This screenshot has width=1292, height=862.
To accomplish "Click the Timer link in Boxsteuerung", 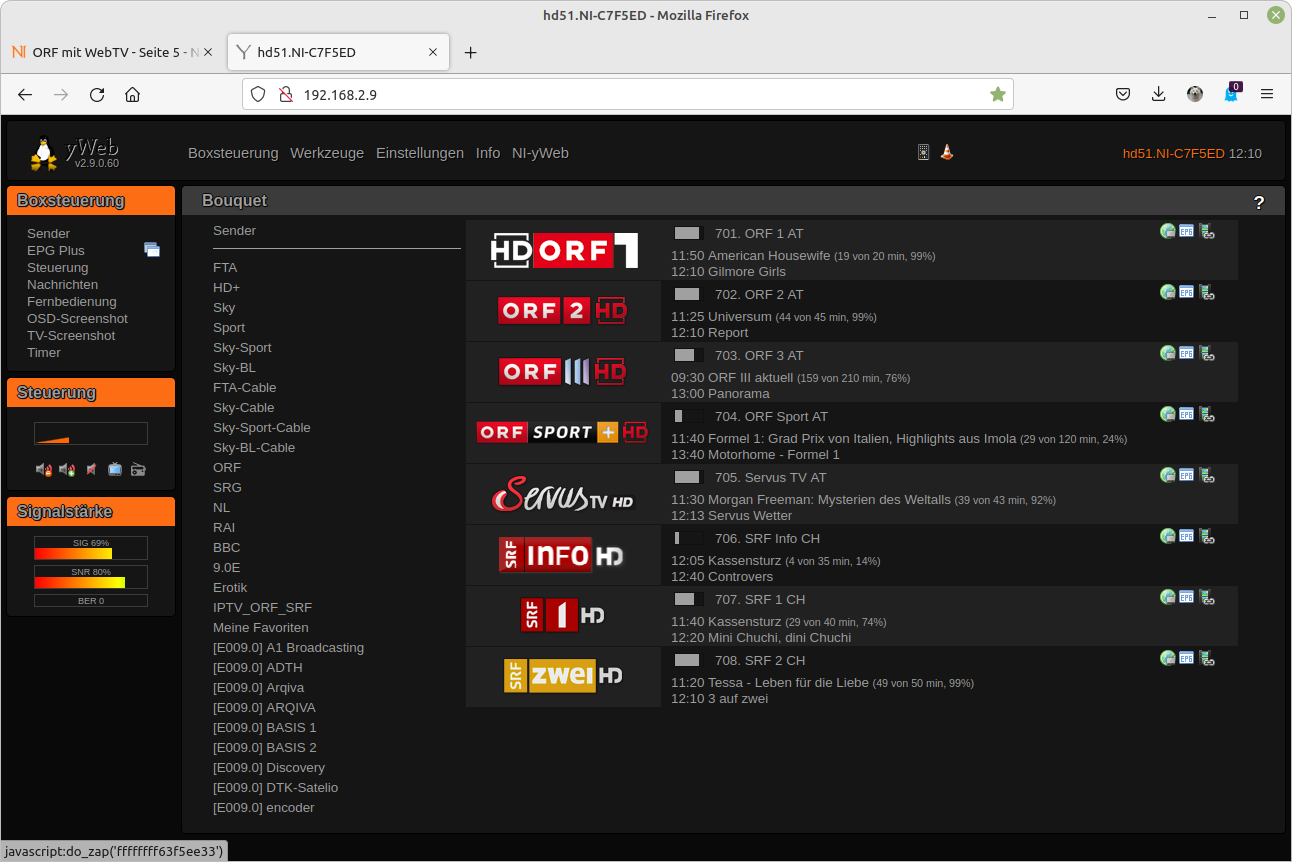I will pyautogui.click(x=44, y=353).
